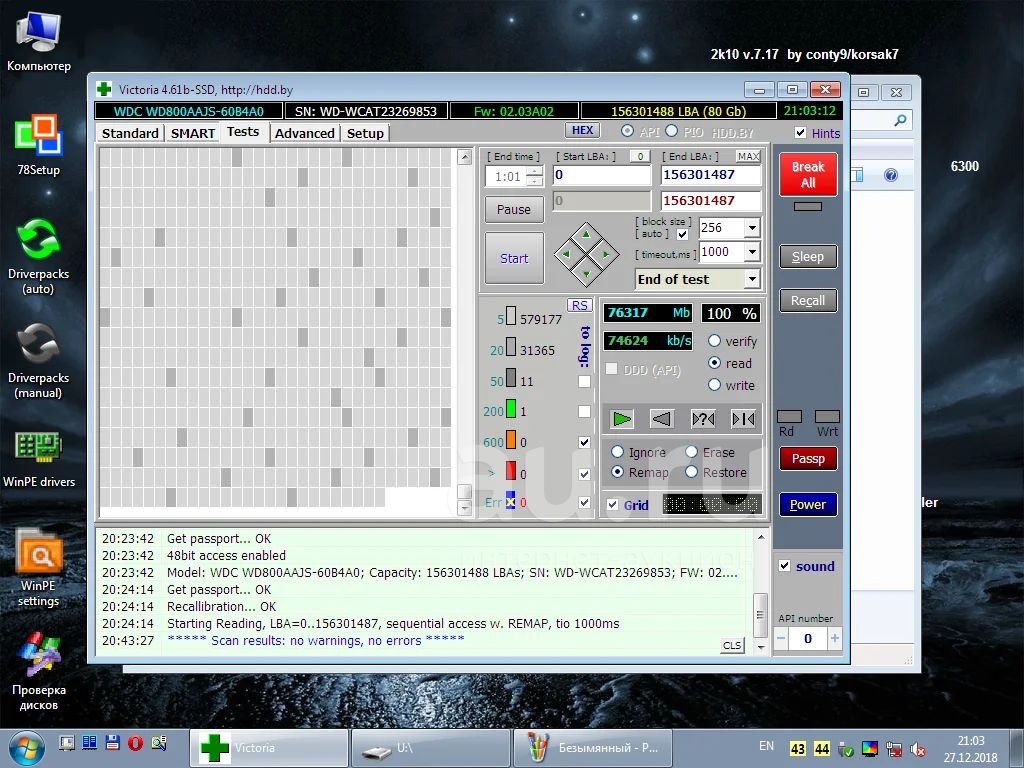Image resolution: width=1024 pixels, height=768 pixels.
Task: Click the Power button
Action: (x=808, y=504)
